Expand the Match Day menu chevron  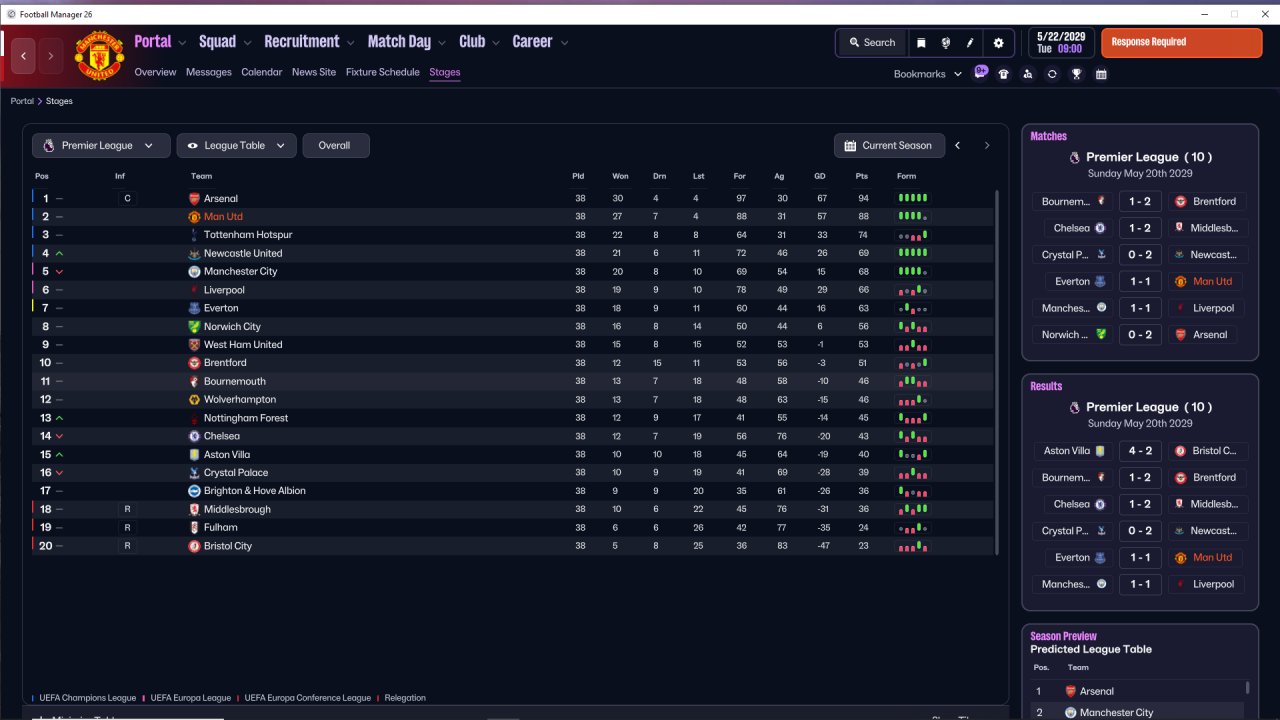click(x=442, y=43)
